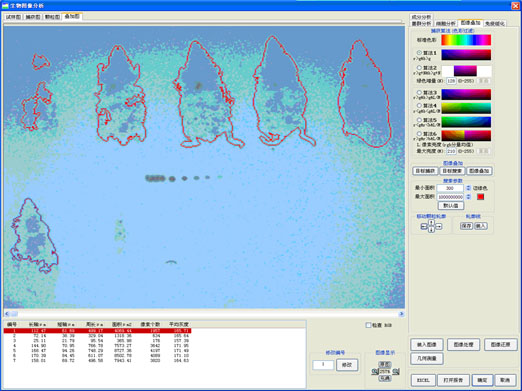Open the 细胞分析 tab
This screenshot has height=391, width=522.
click(x=446, y=24)
